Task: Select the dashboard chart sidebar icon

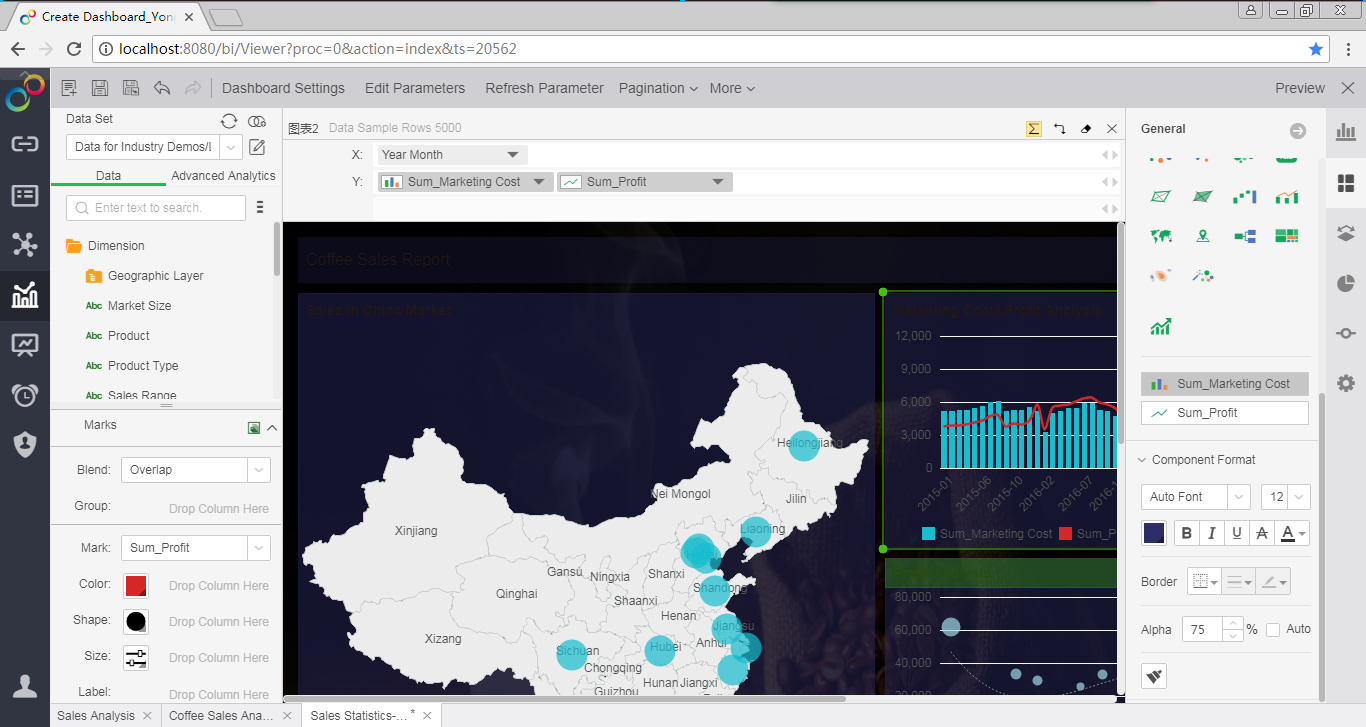Action: click(x=25, y=295)
